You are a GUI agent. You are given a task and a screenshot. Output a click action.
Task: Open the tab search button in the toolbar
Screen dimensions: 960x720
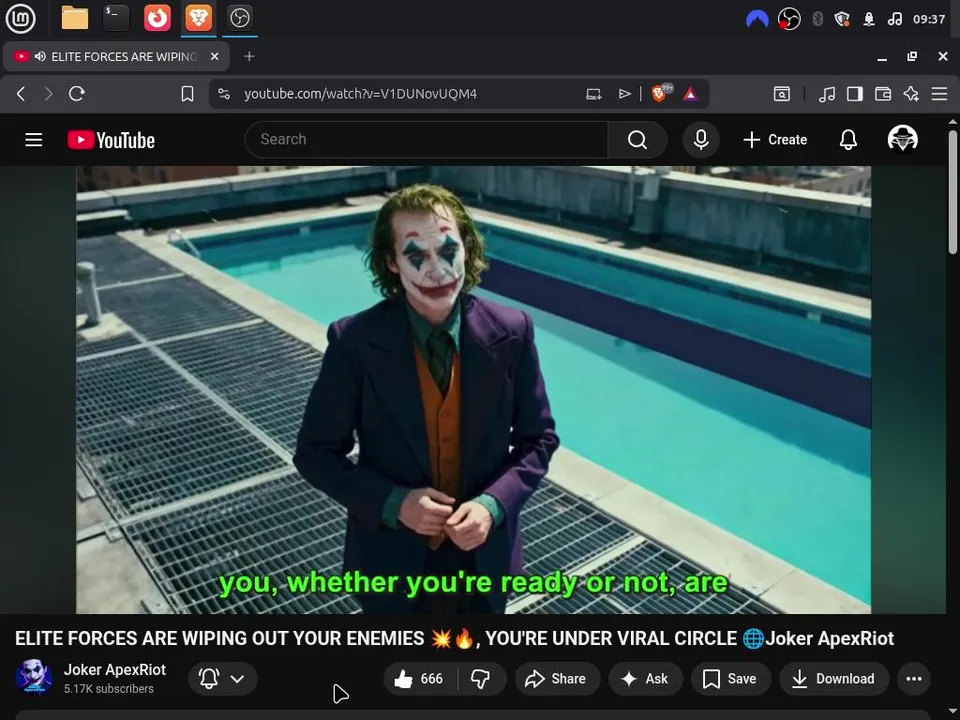click(x=782, y=94)
